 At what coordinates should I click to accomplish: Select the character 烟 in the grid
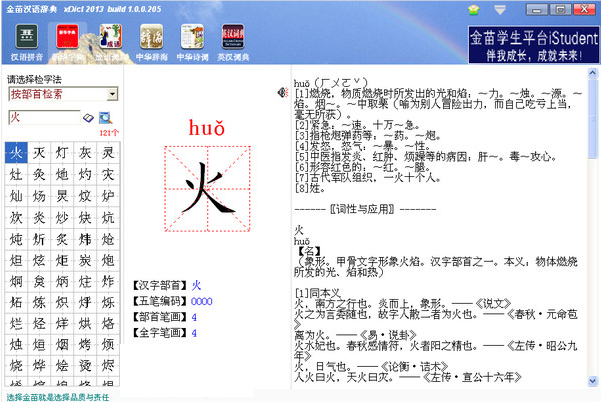point(62,345)
